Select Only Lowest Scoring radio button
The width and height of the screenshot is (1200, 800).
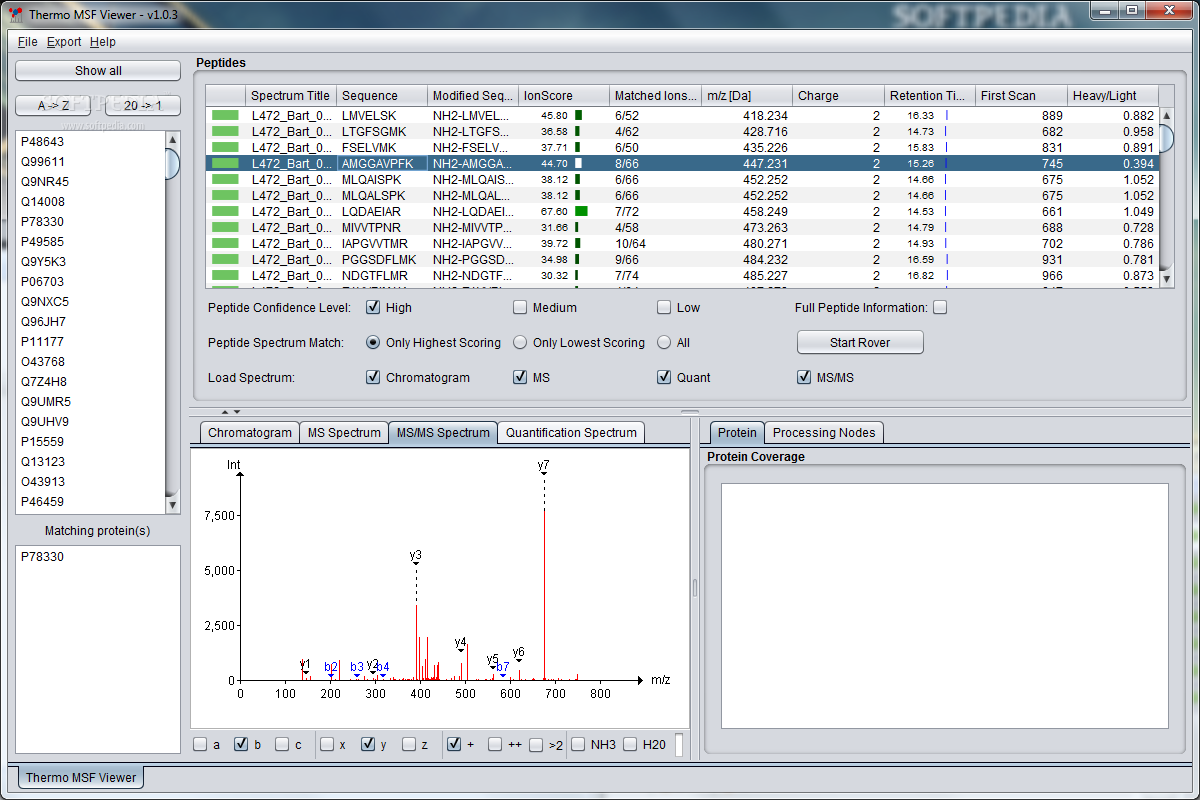(x=520, y=342)
